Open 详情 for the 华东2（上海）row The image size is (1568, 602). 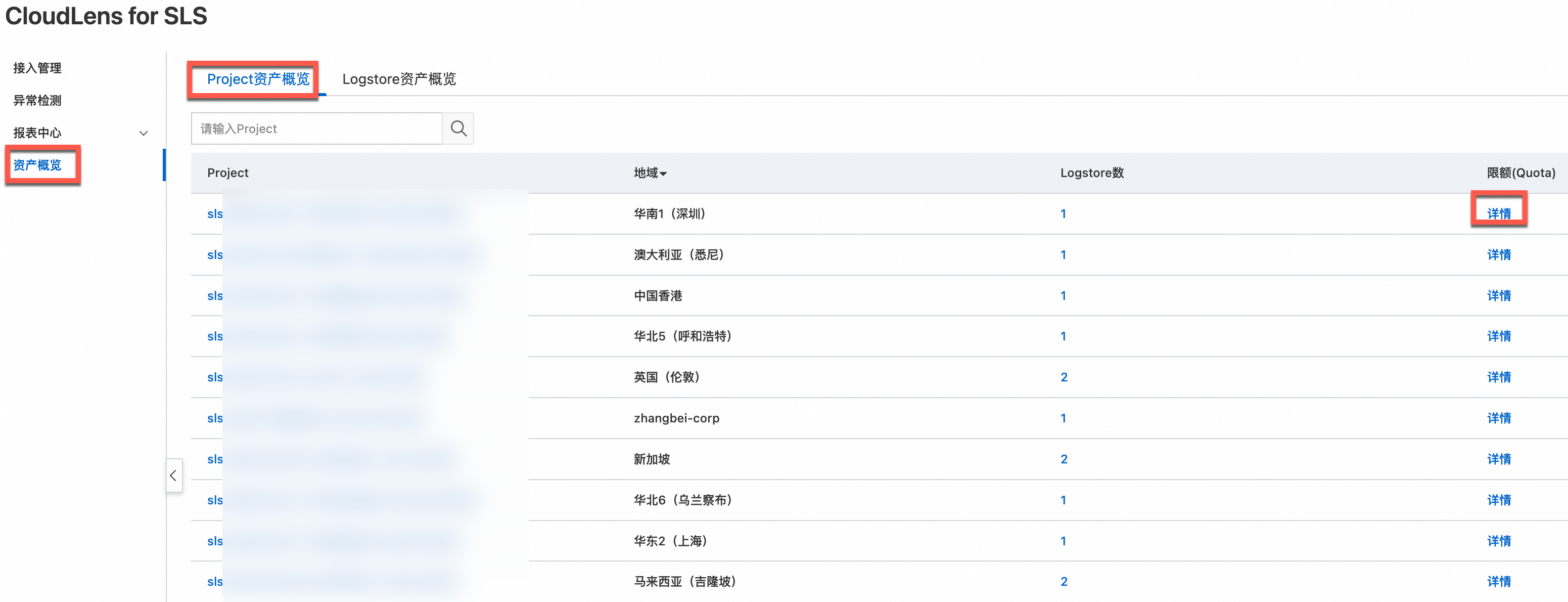[1499, 541]
